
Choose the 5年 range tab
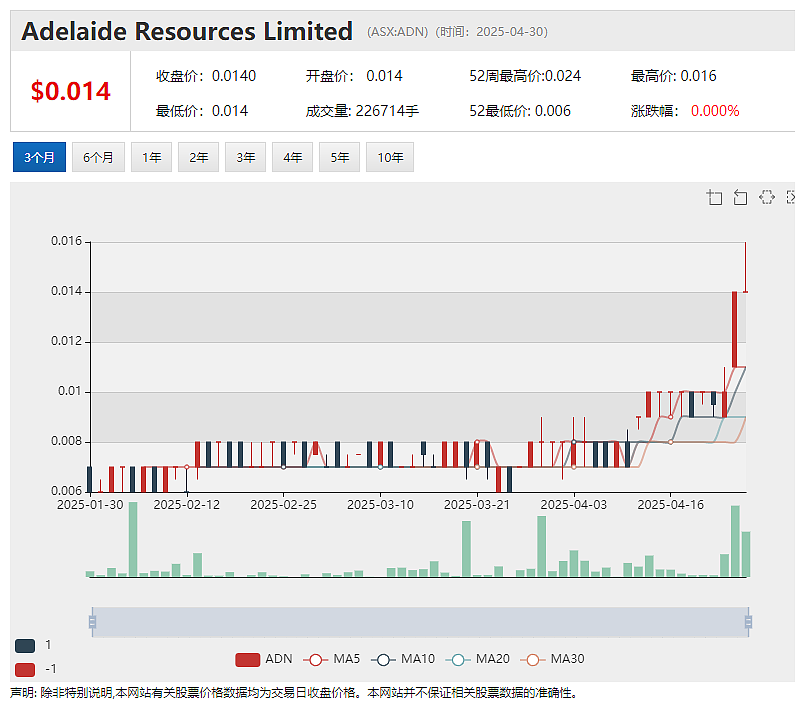[x=339, y=157]
